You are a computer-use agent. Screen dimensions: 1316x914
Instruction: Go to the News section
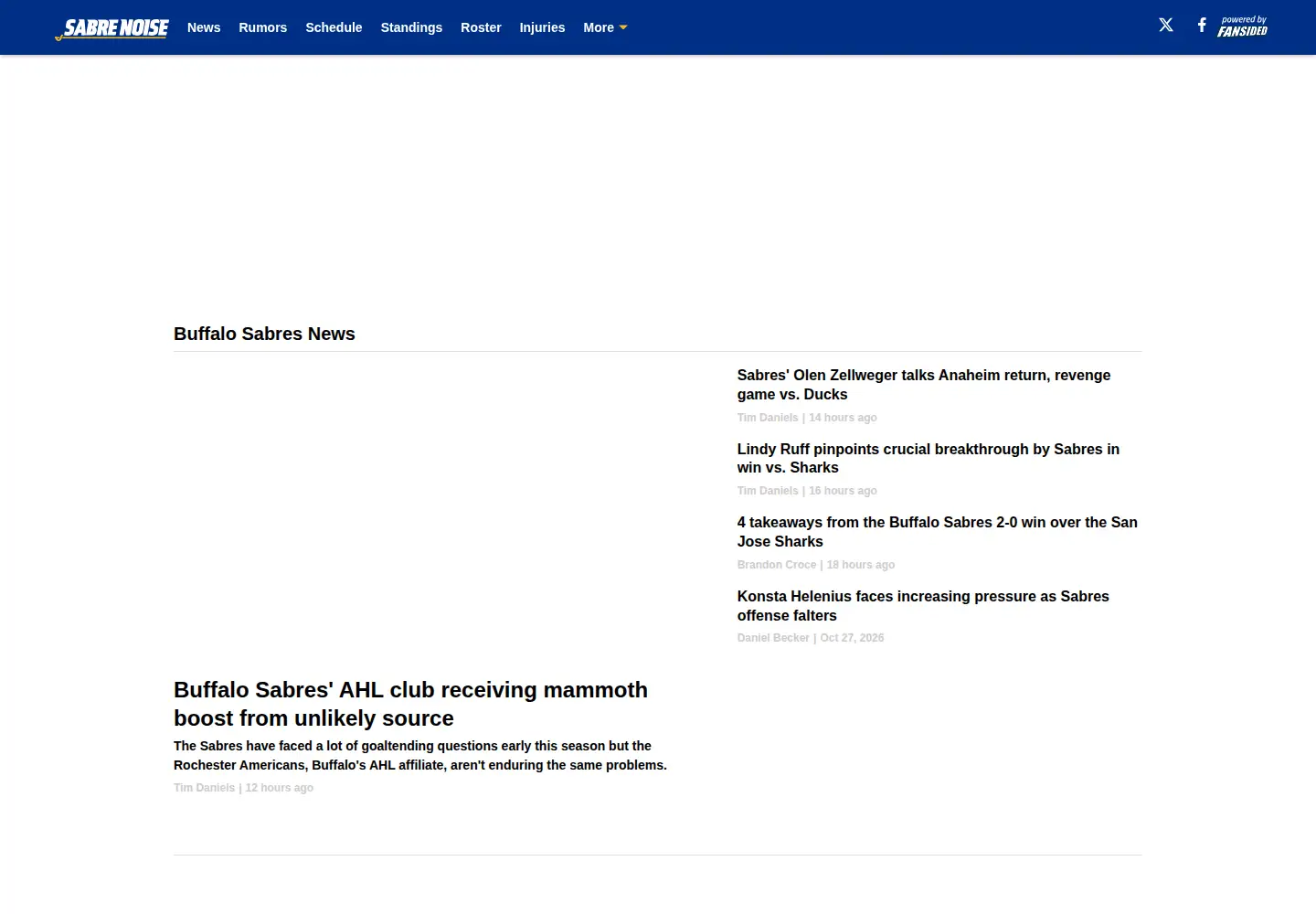pos(204,27)
